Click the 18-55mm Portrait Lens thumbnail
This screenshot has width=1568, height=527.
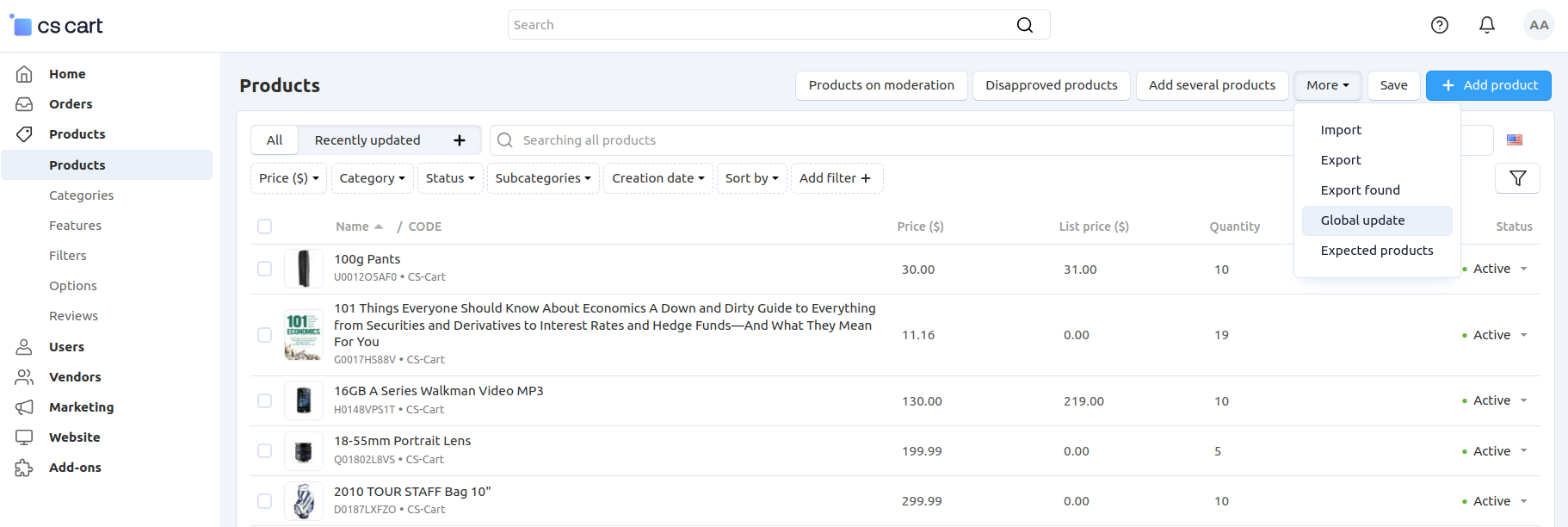tap(304, 450)
